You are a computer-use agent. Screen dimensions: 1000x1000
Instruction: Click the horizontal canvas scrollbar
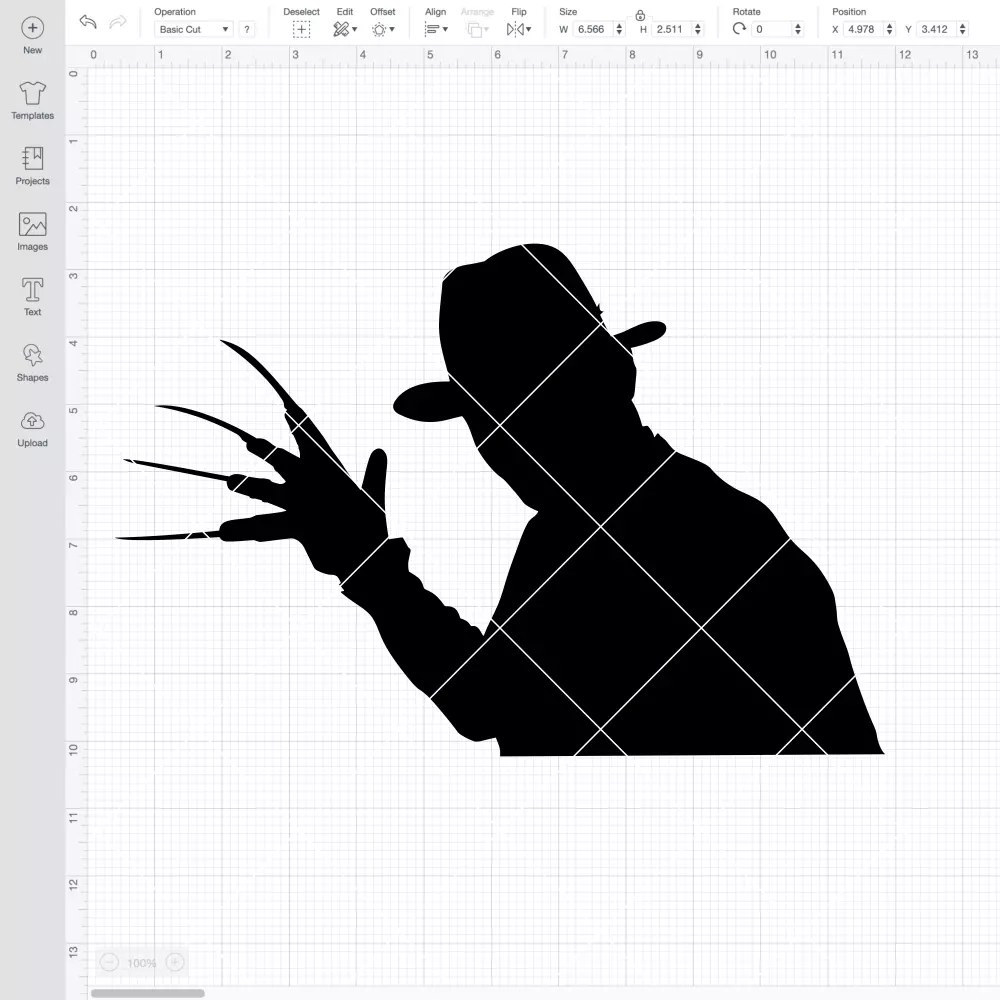[x=147, y=993]
